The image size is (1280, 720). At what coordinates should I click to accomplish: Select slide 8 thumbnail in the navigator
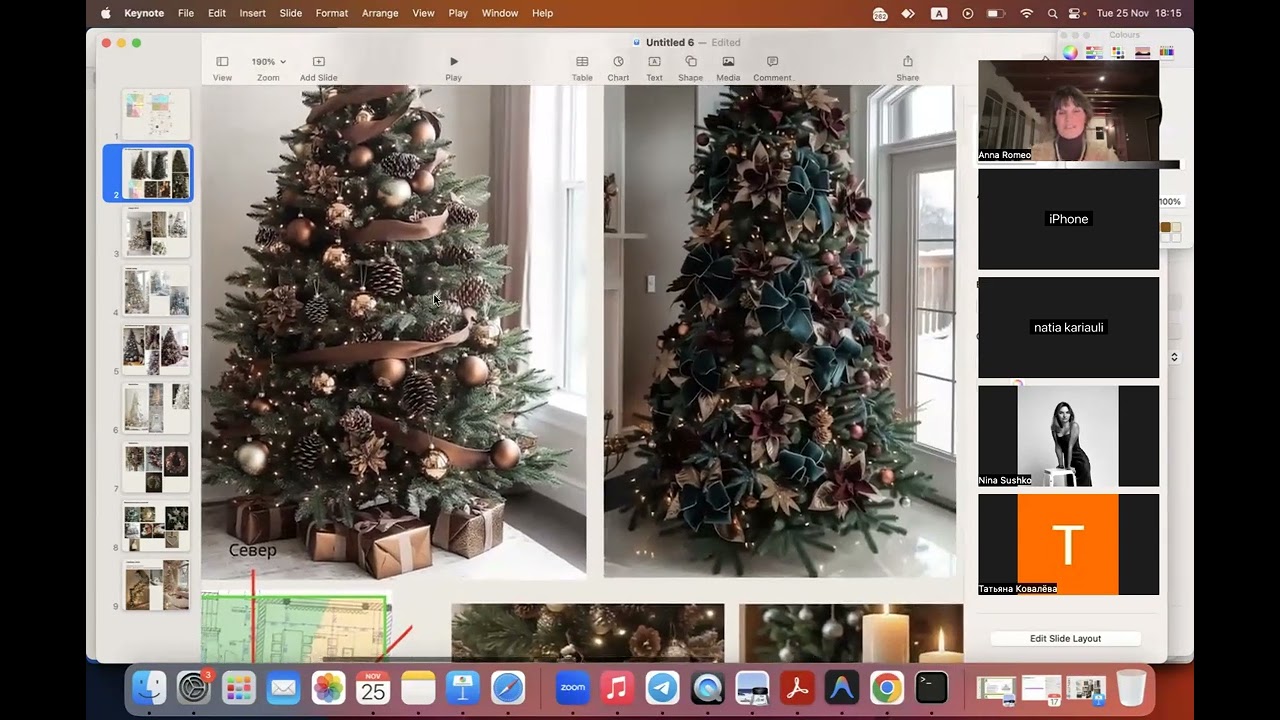click(156, 526)
